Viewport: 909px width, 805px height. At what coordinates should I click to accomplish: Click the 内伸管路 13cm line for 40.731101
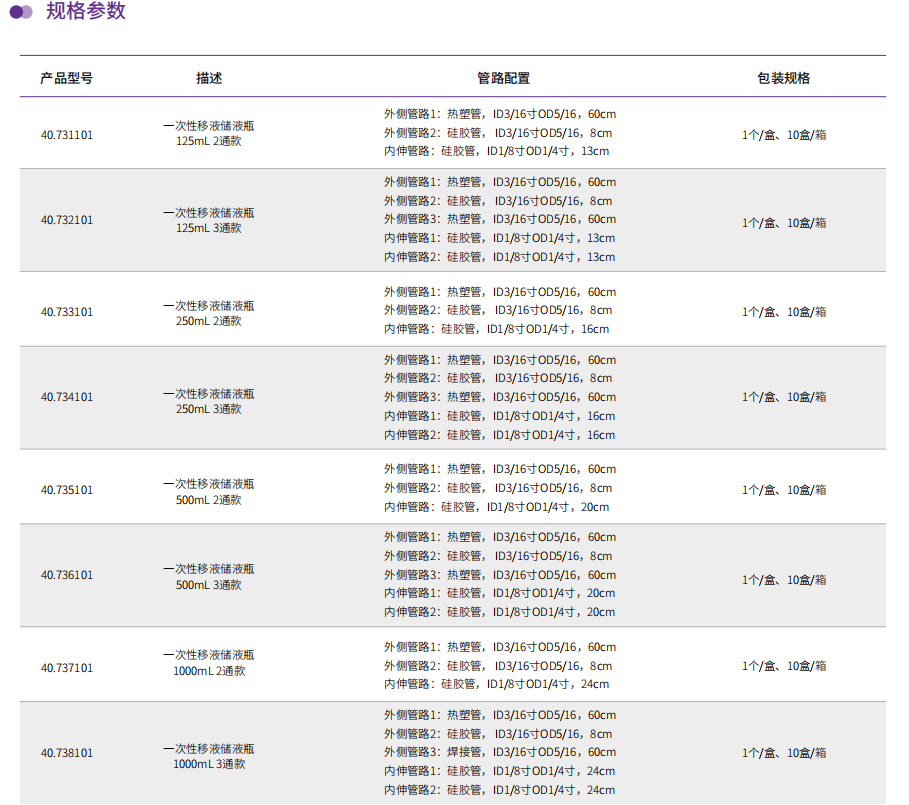[x=496, y=151]
